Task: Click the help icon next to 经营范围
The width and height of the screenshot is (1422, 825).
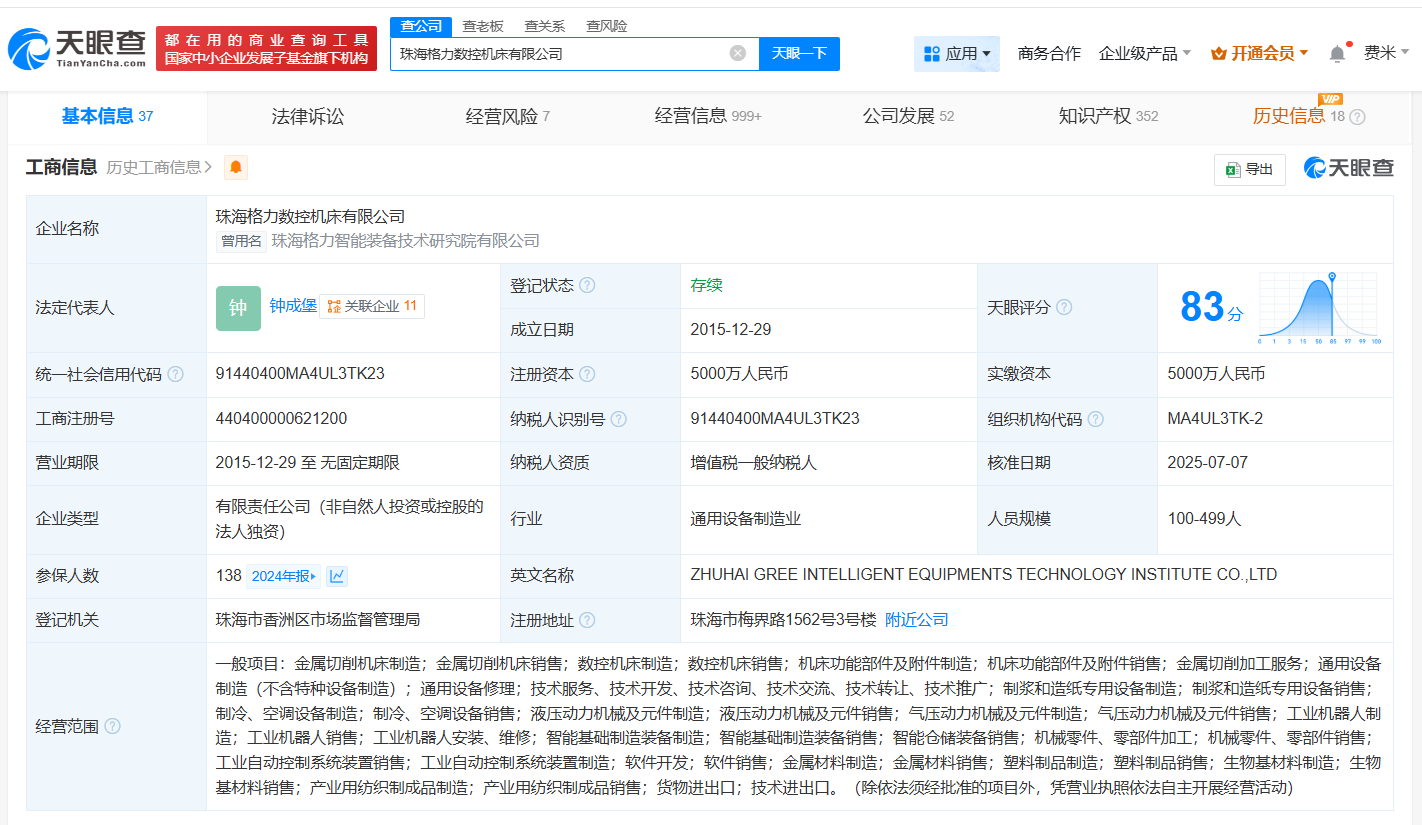Action: 112,726
